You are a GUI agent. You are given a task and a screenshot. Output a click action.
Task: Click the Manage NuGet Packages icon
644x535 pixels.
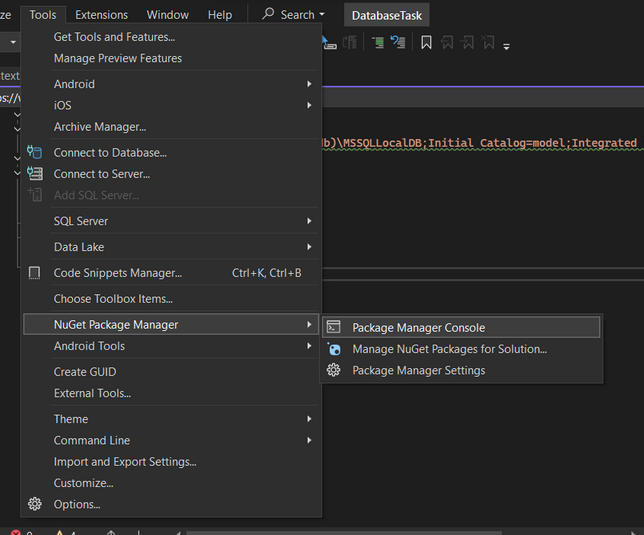pos(334,349)
